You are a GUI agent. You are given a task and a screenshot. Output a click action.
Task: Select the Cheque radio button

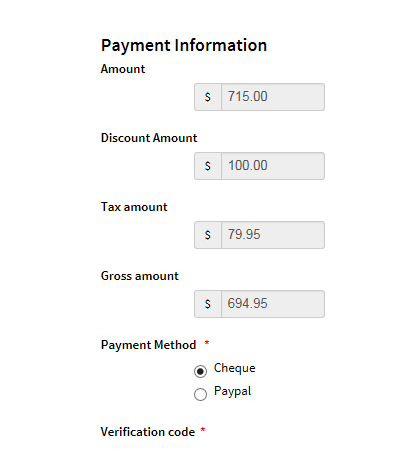200,371
